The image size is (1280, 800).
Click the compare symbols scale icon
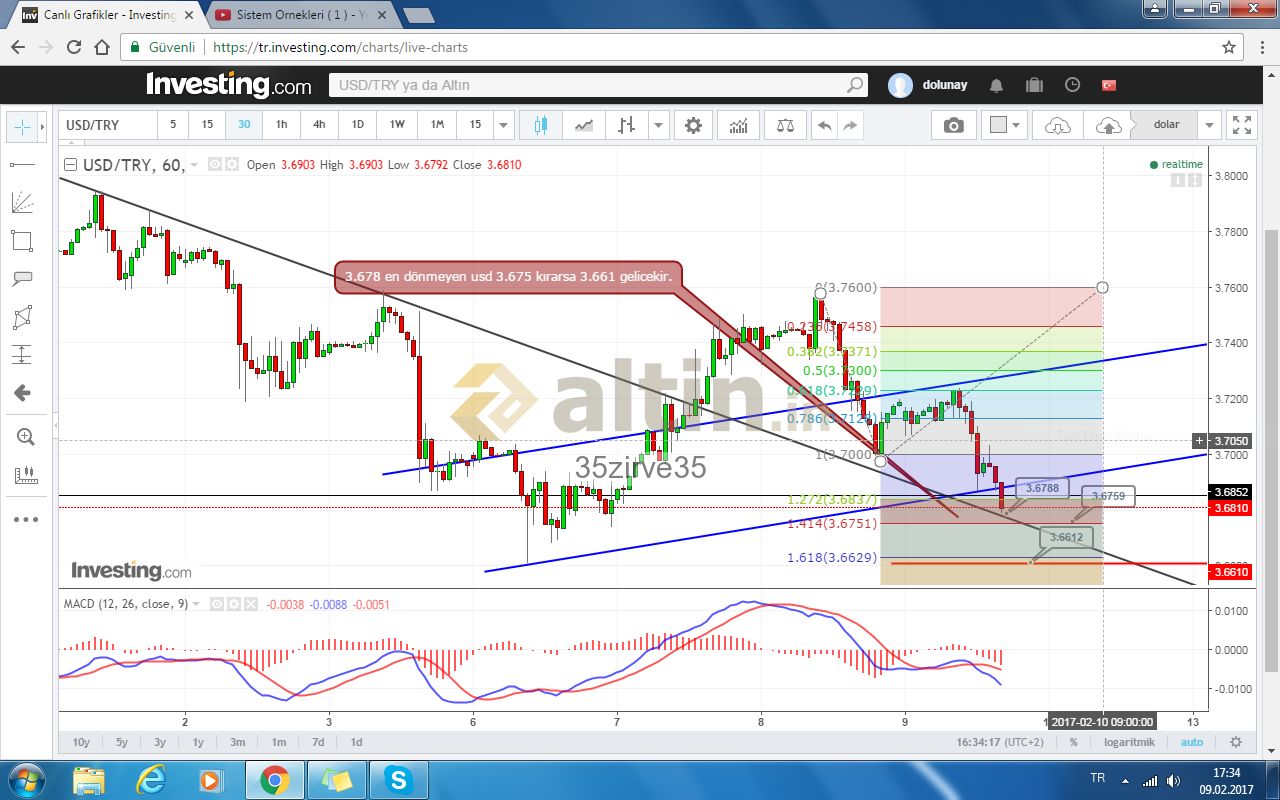point(786,125)
